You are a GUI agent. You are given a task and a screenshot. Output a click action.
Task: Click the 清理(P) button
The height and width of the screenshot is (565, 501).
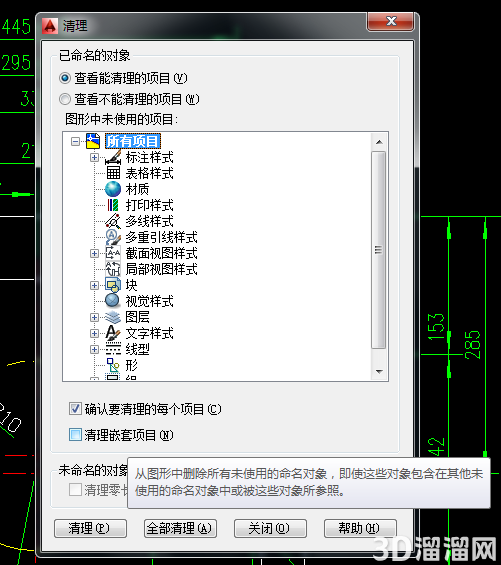[90, 528]
